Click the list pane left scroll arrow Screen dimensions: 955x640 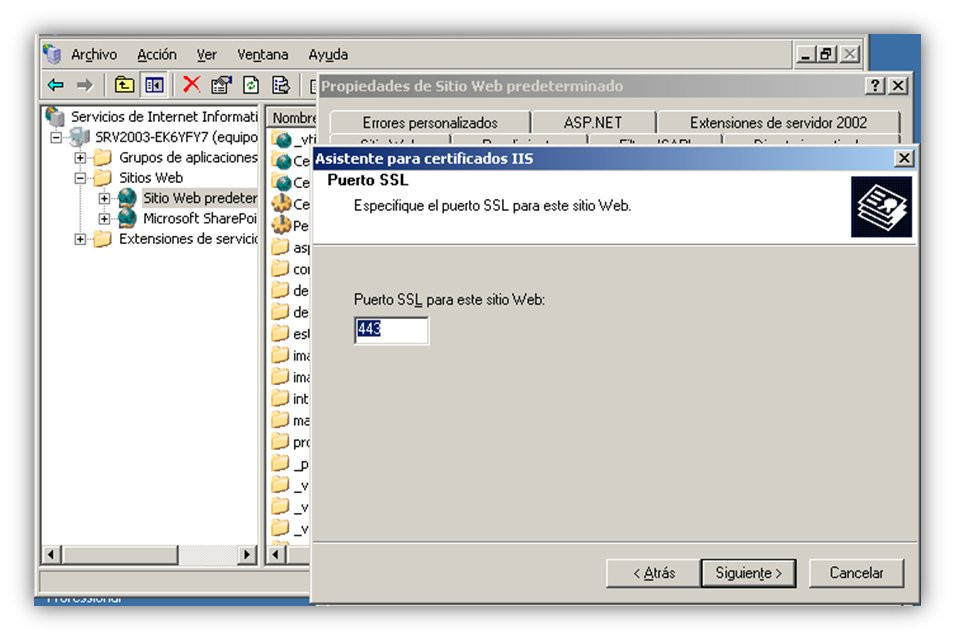coord(277,555)
